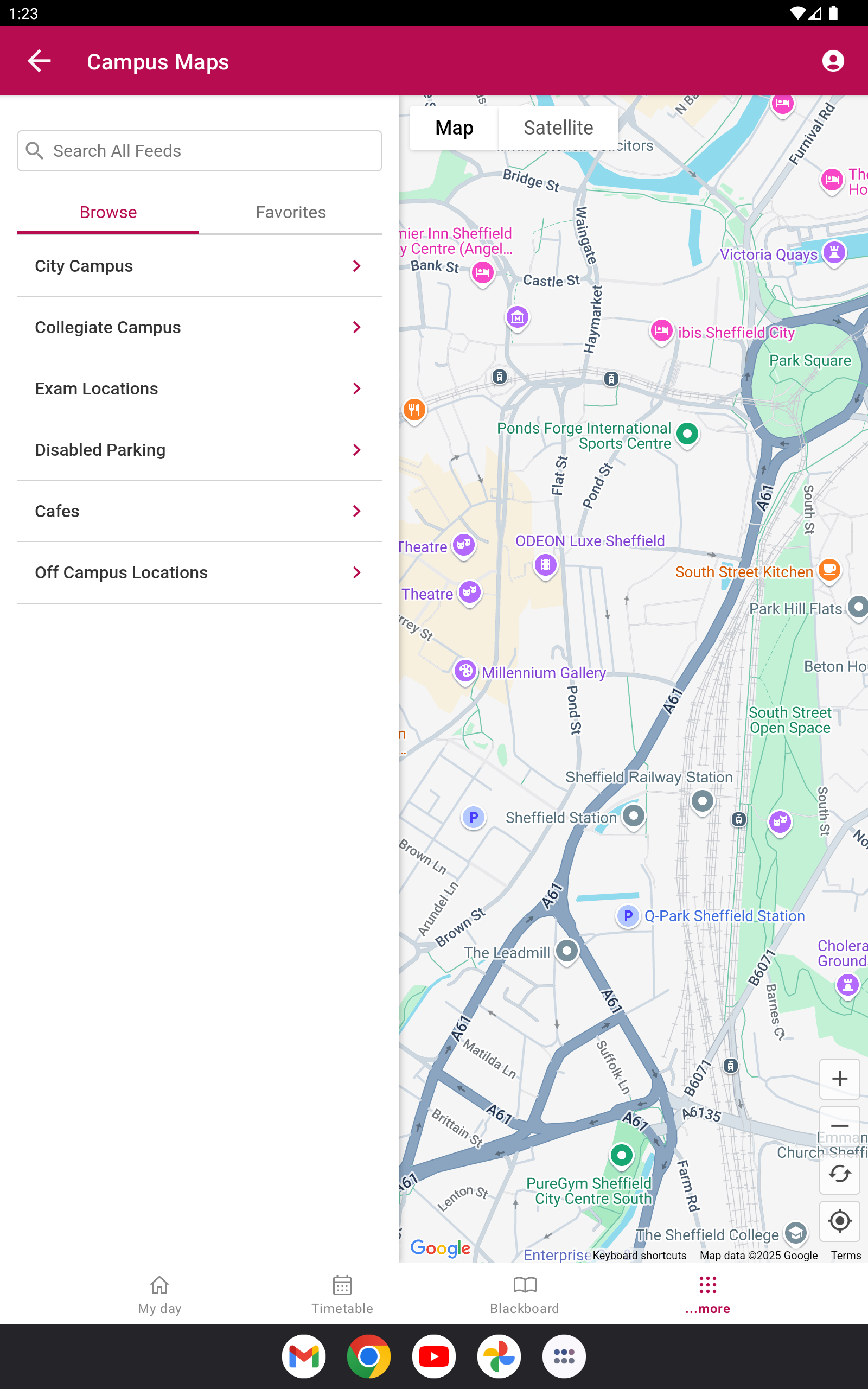
Task: Launch Google Photos from the dock
Action: pyautogui.click(x=499, y=1356)
